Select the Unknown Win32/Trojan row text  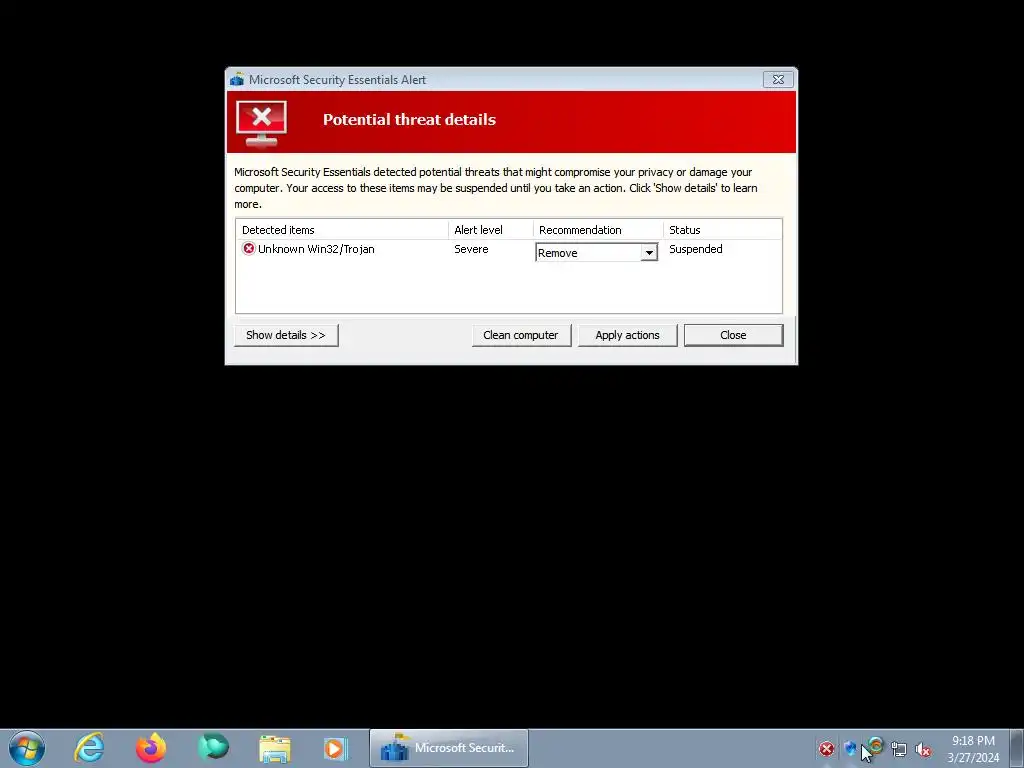tap(316, 249)
